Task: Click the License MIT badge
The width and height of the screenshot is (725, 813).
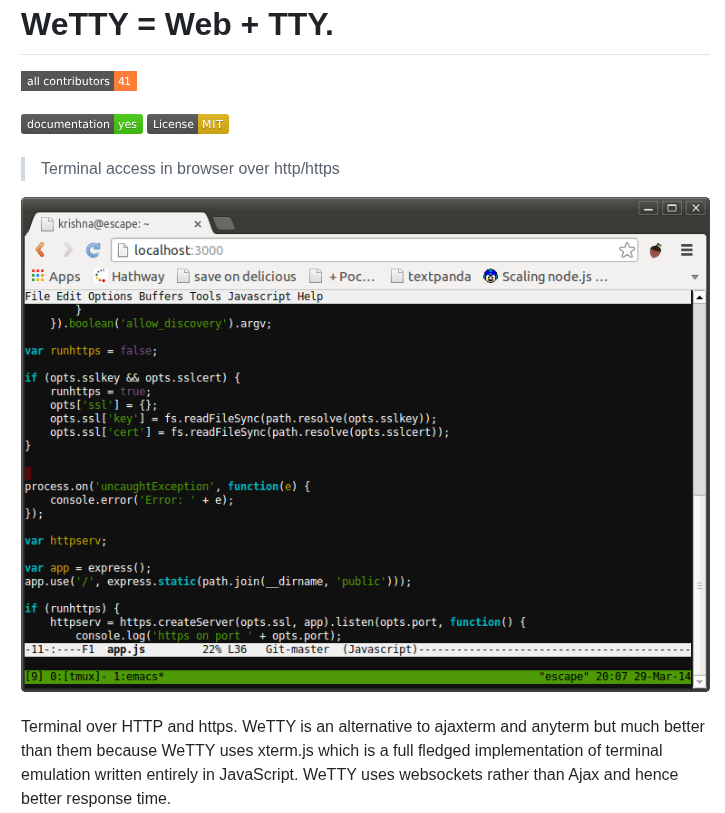Action: (x=188, y=124)
